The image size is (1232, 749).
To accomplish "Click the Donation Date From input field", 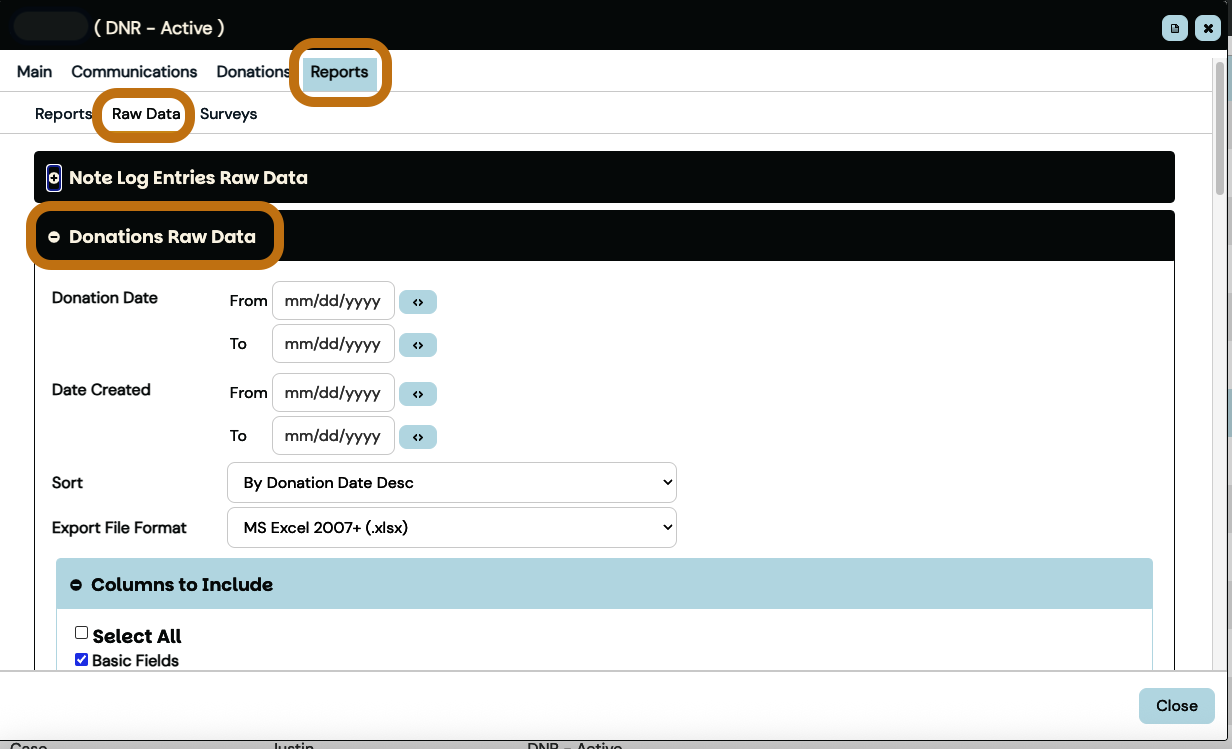I will tap(333, 302).
